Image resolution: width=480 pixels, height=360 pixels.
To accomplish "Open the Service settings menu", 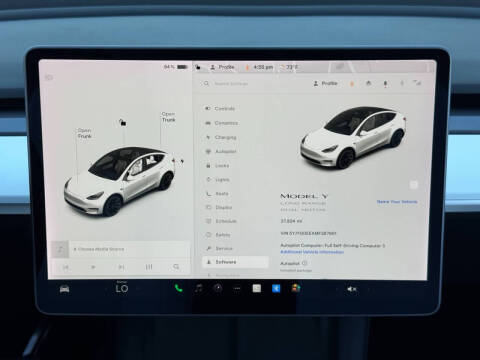I will point(219,249).
